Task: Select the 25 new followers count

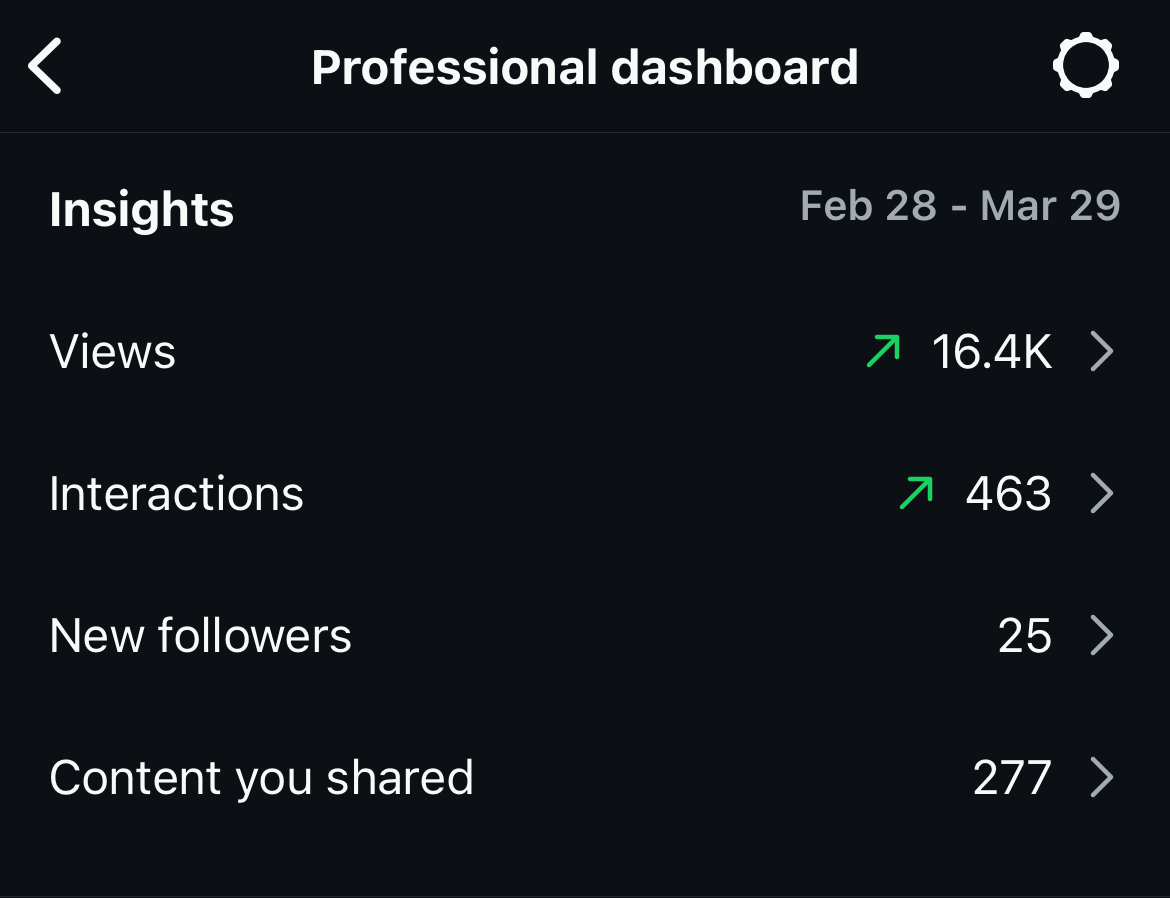Action: 1024,636
